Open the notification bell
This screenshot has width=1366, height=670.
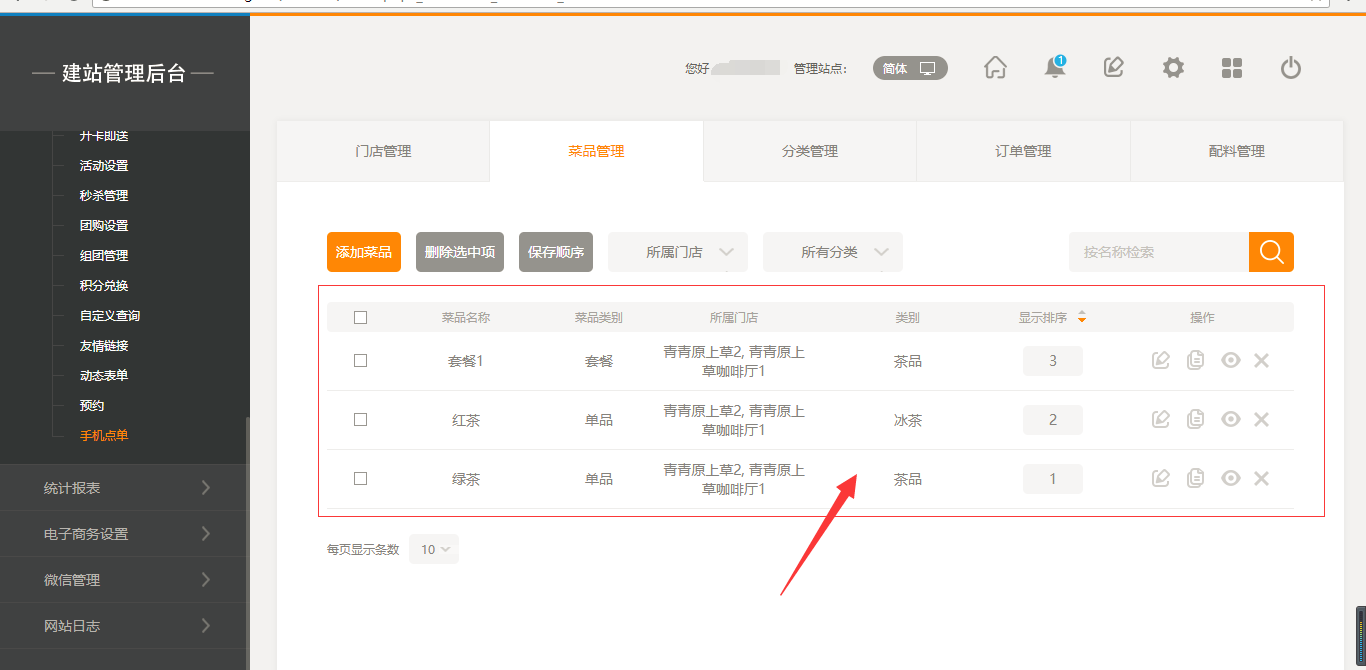tap(1054, 68)
